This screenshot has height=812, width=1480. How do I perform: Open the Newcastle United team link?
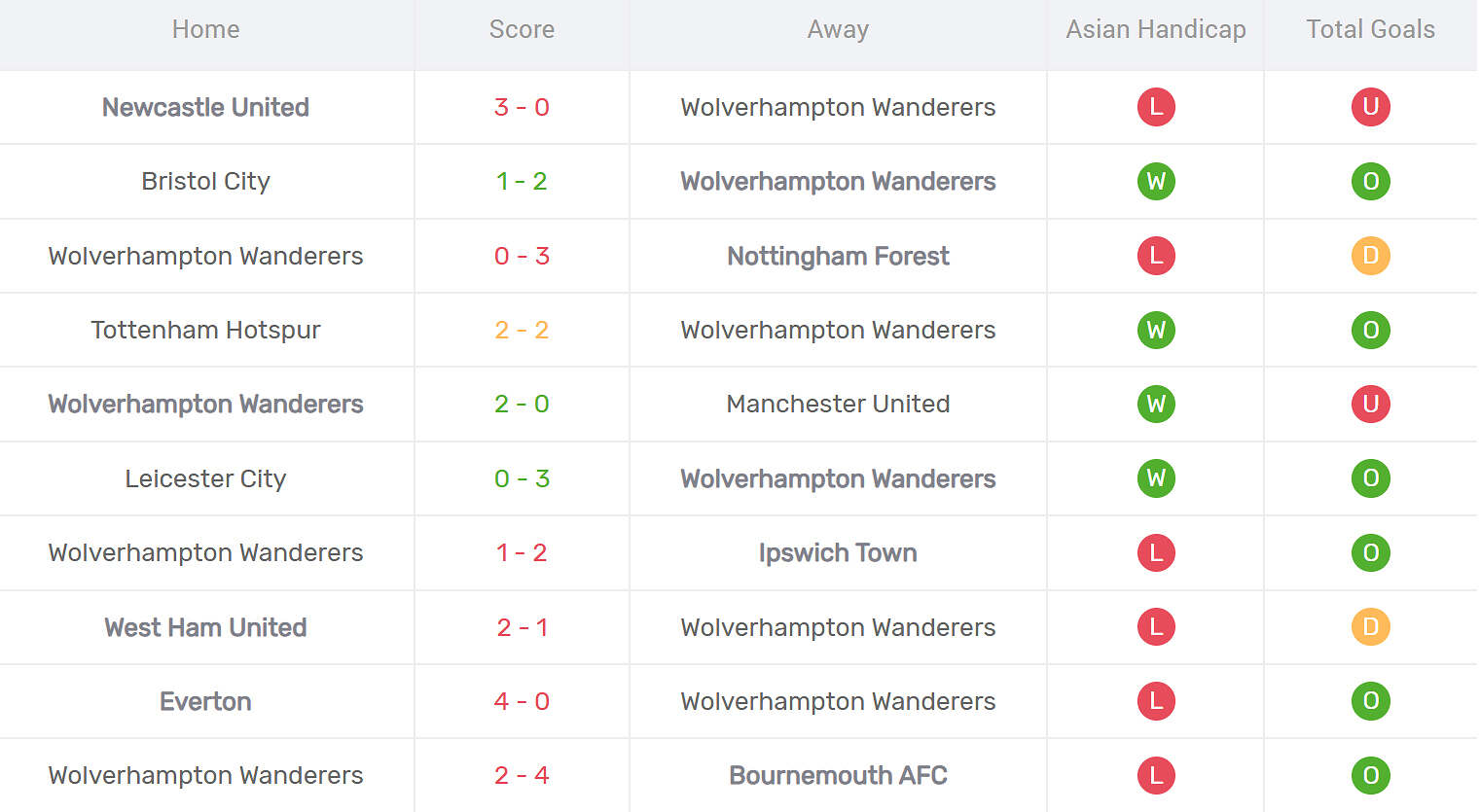click(205, 107)
